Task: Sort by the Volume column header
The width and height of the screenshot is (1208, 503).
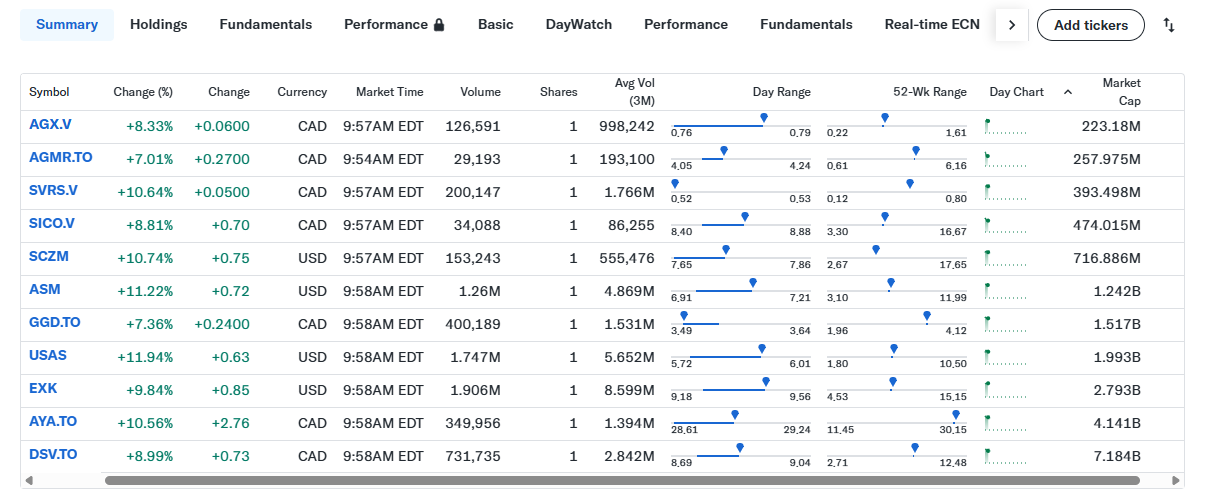Action: click(480, 92)
